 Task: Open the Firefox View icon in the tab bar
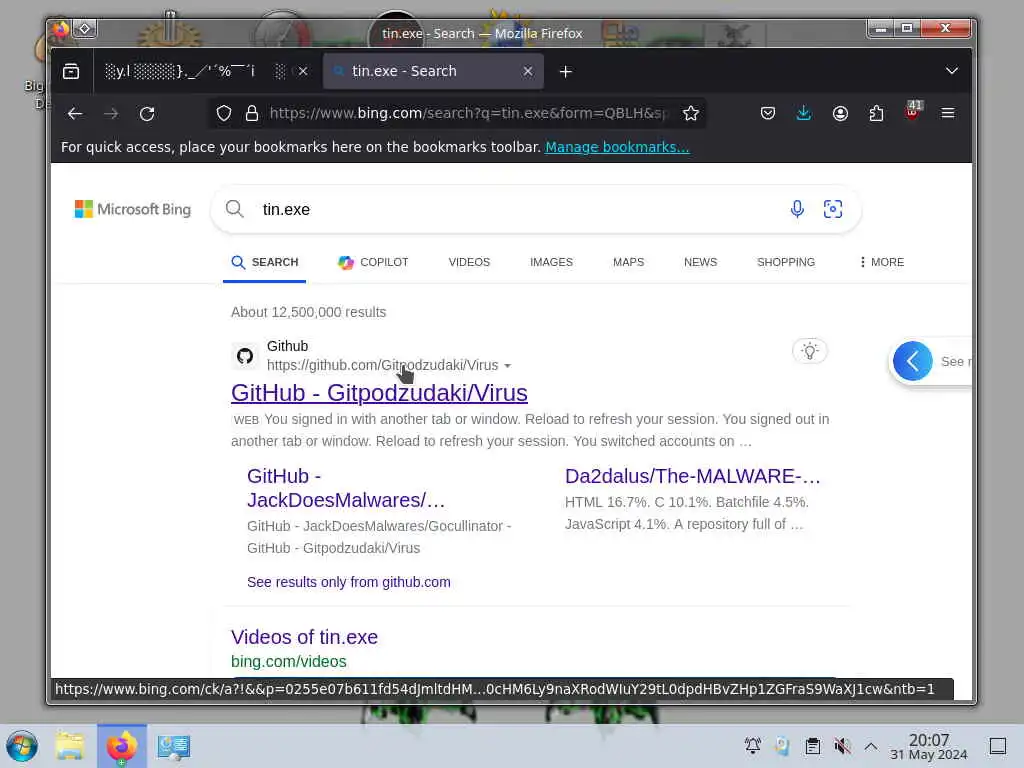point(71,71)
